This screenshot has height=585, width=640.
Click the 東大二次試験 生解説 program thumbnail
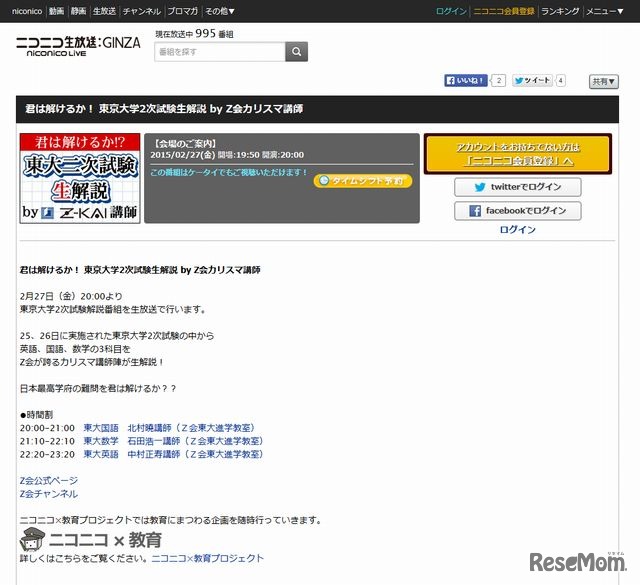[80, 178]
